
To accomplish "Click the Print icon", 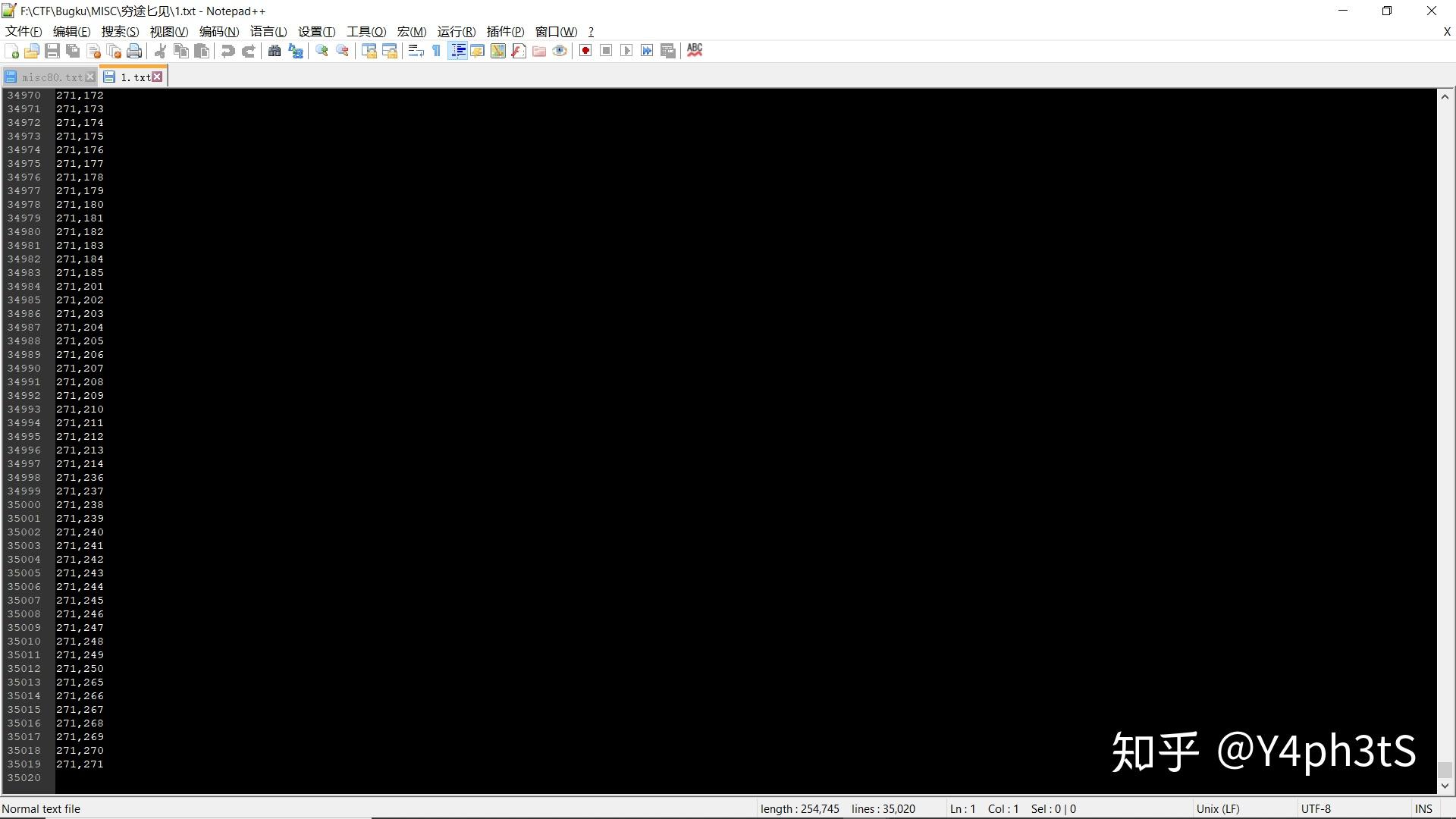I will tap(134, 51).
